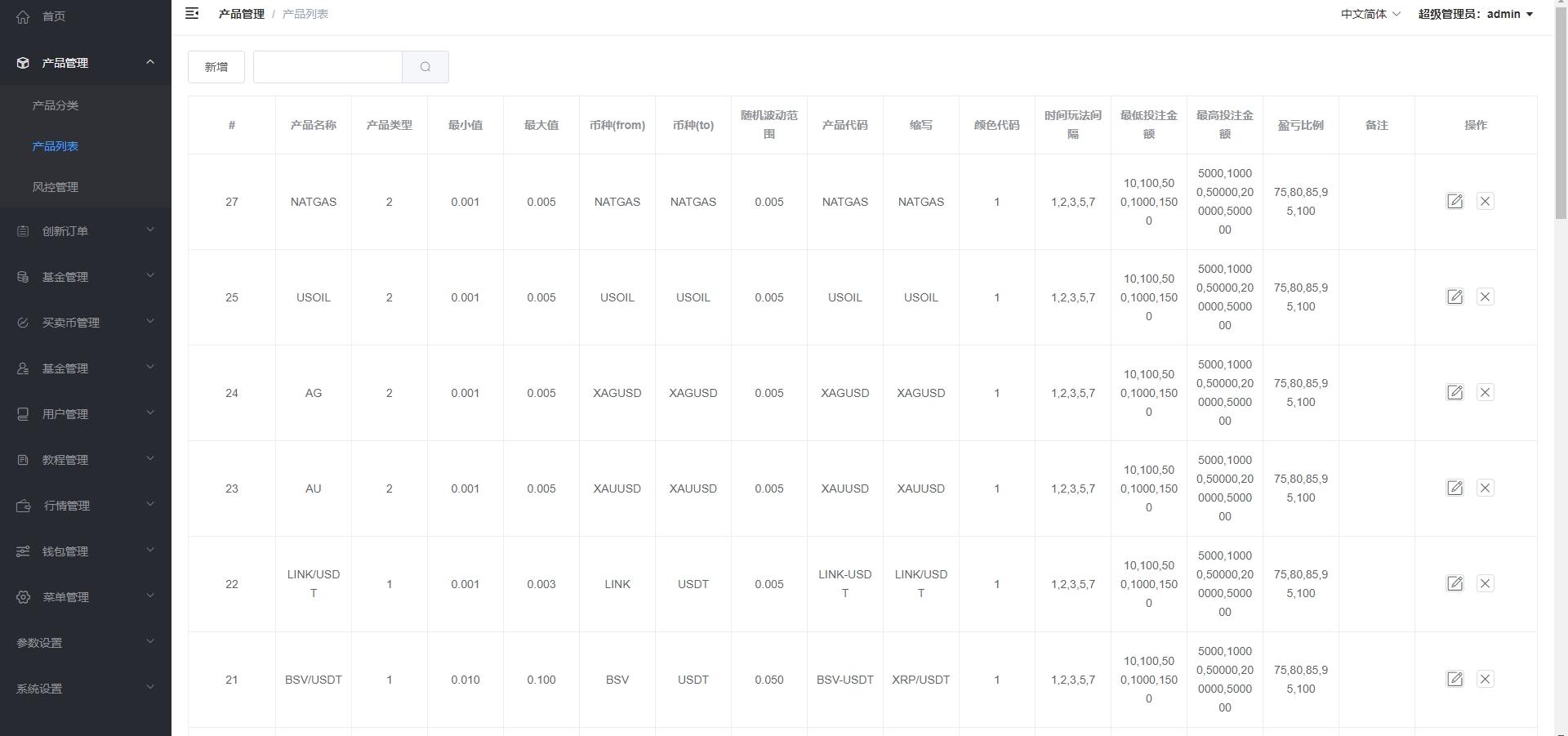The image size is (1568, 736).
Task: Focus the product search input field
Action: click(327, 67)
